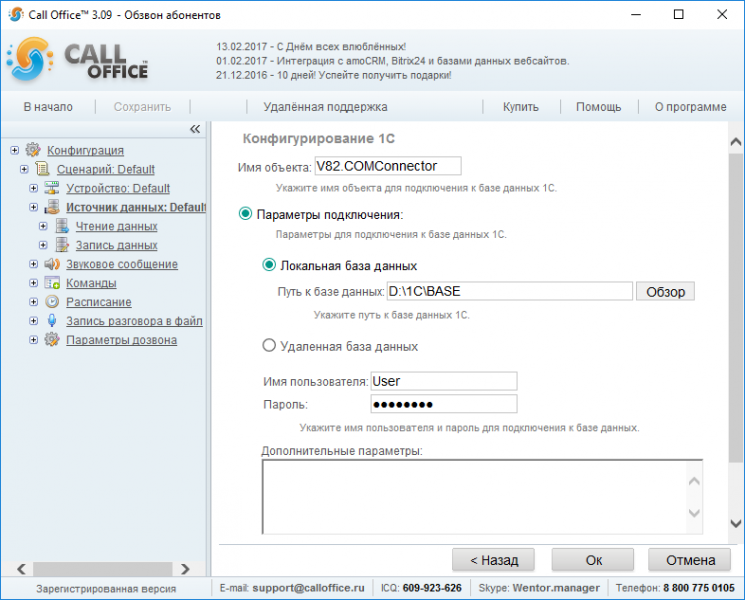Viewport: 745px width, 600px height.
Task: Confirm with the Ок button
Action: point(593,560)
